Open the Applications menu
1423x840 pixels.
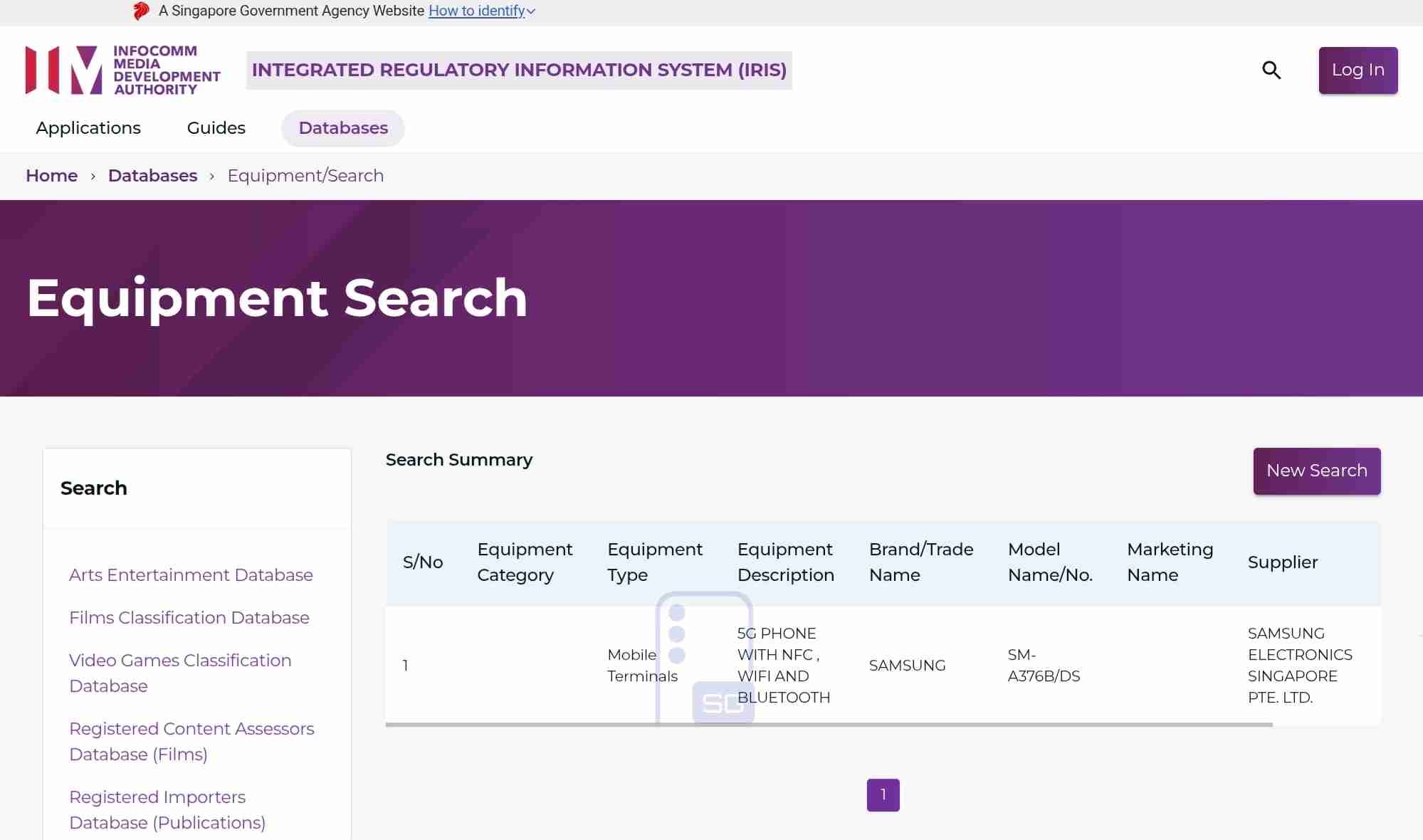[88, 128]
